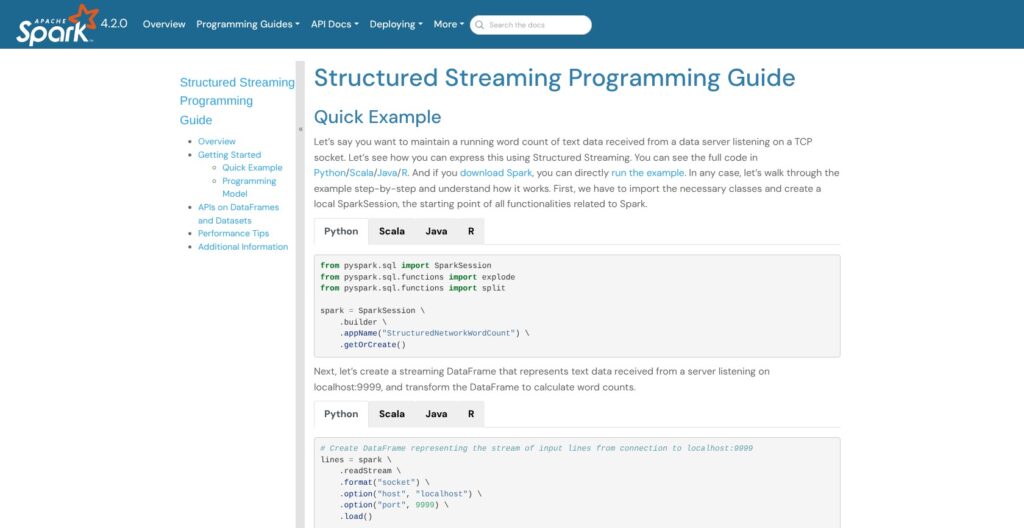The height and width of the screenshot is (528, 1024).
Task: Click the 4.2.0 version label
Action: 114,24
